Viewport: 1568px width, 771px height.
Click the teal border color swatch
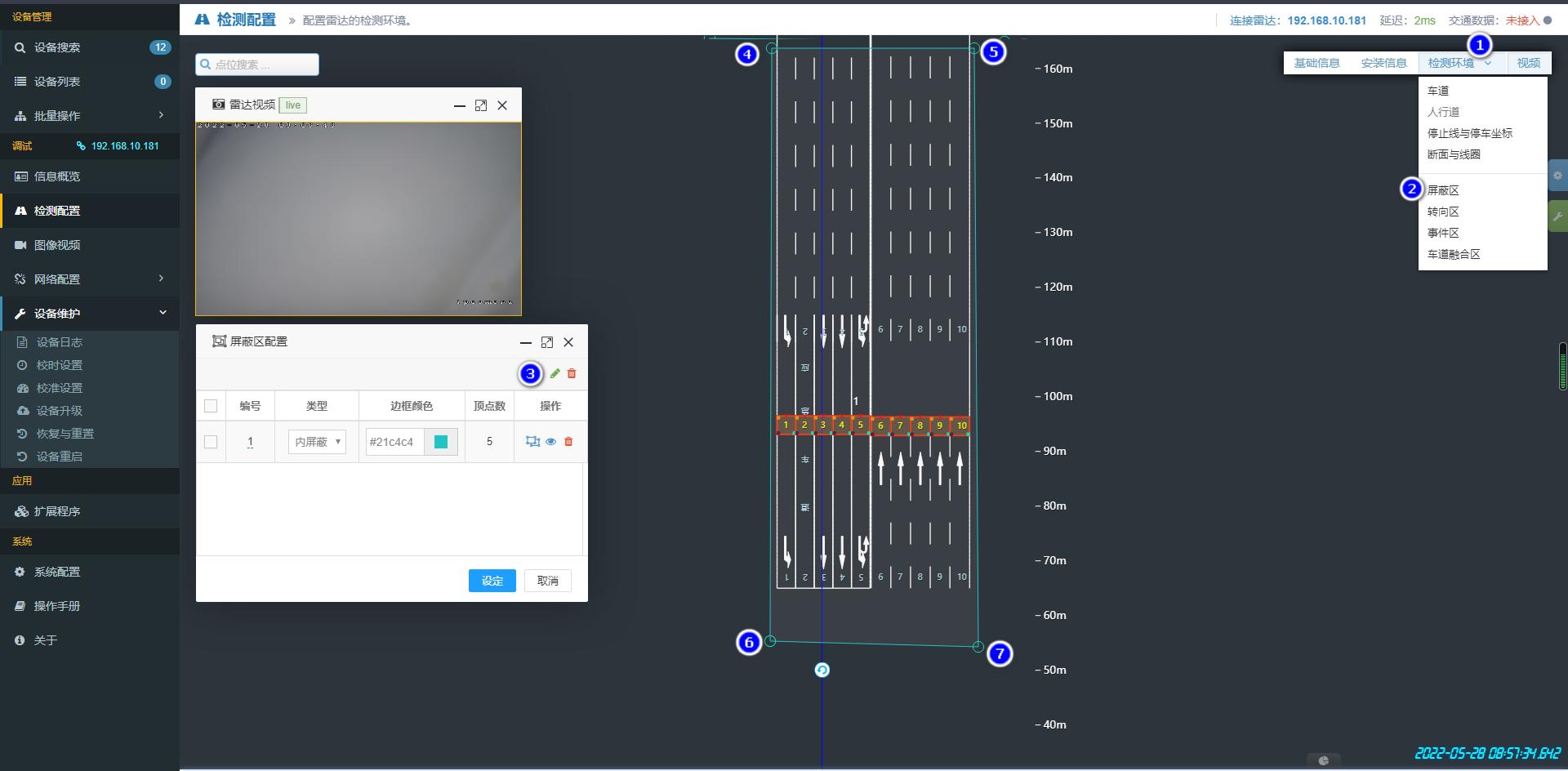(441, 442)
